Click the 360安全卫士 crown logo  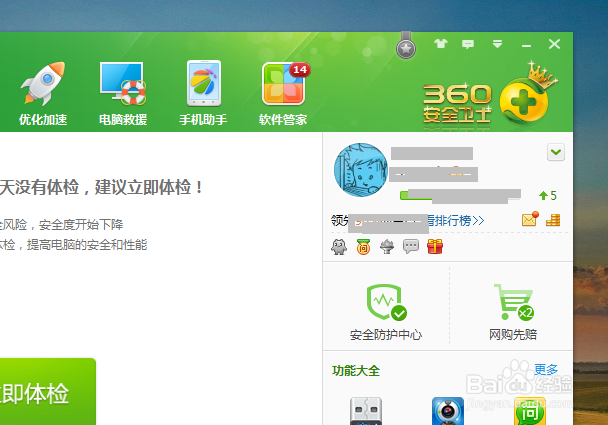click(x=491, y=95)
